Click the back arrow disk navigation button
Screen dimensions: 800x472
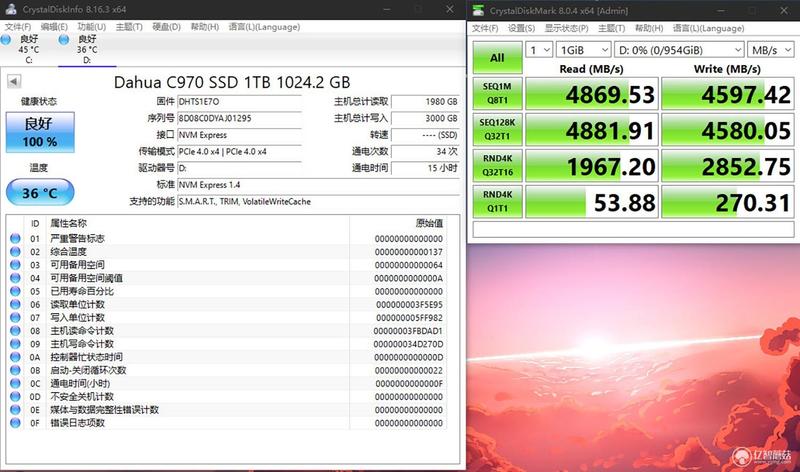pos(14,81)
